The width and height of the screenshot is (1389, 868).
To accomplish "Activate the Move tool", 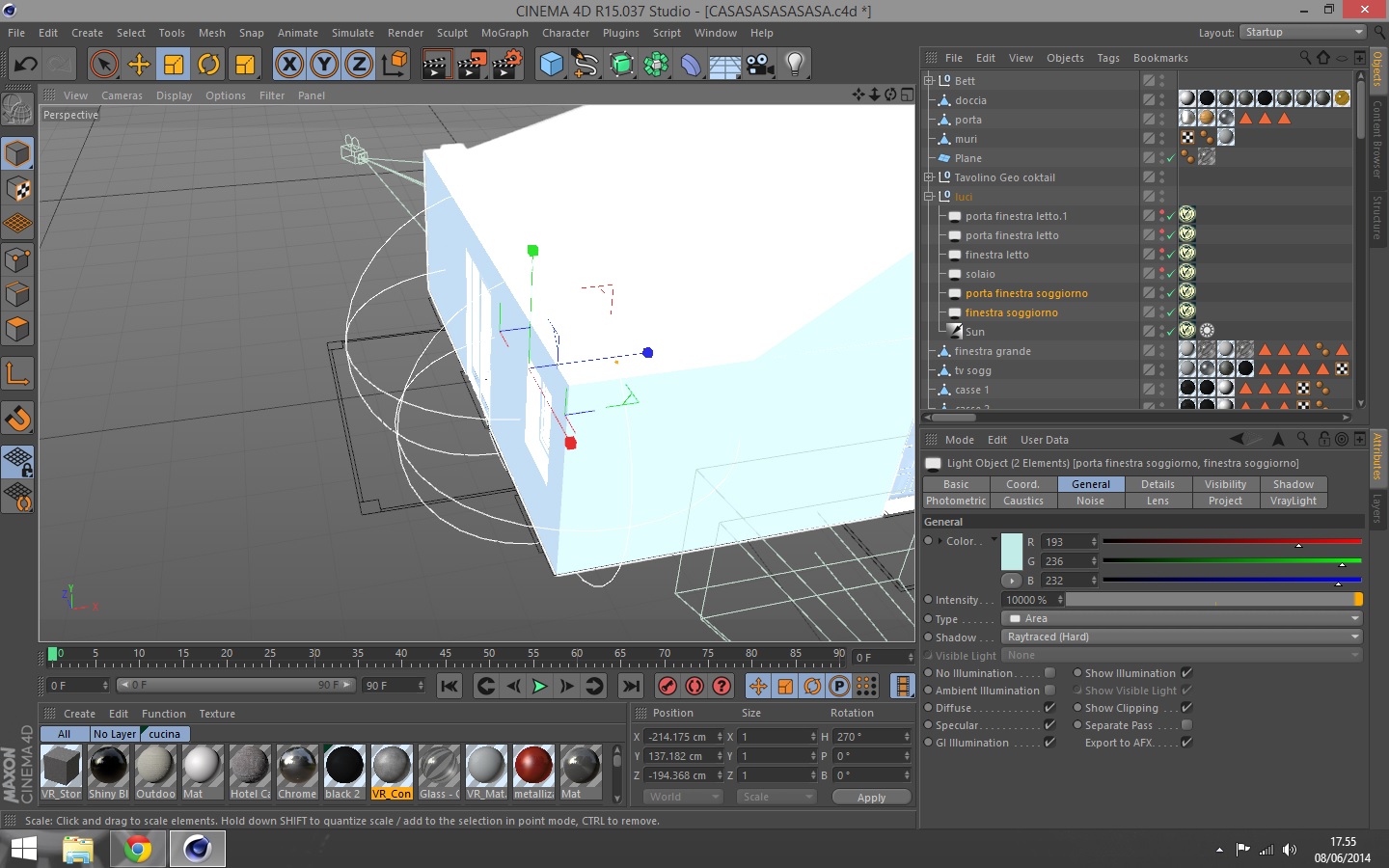I will (x=139, y=65).
